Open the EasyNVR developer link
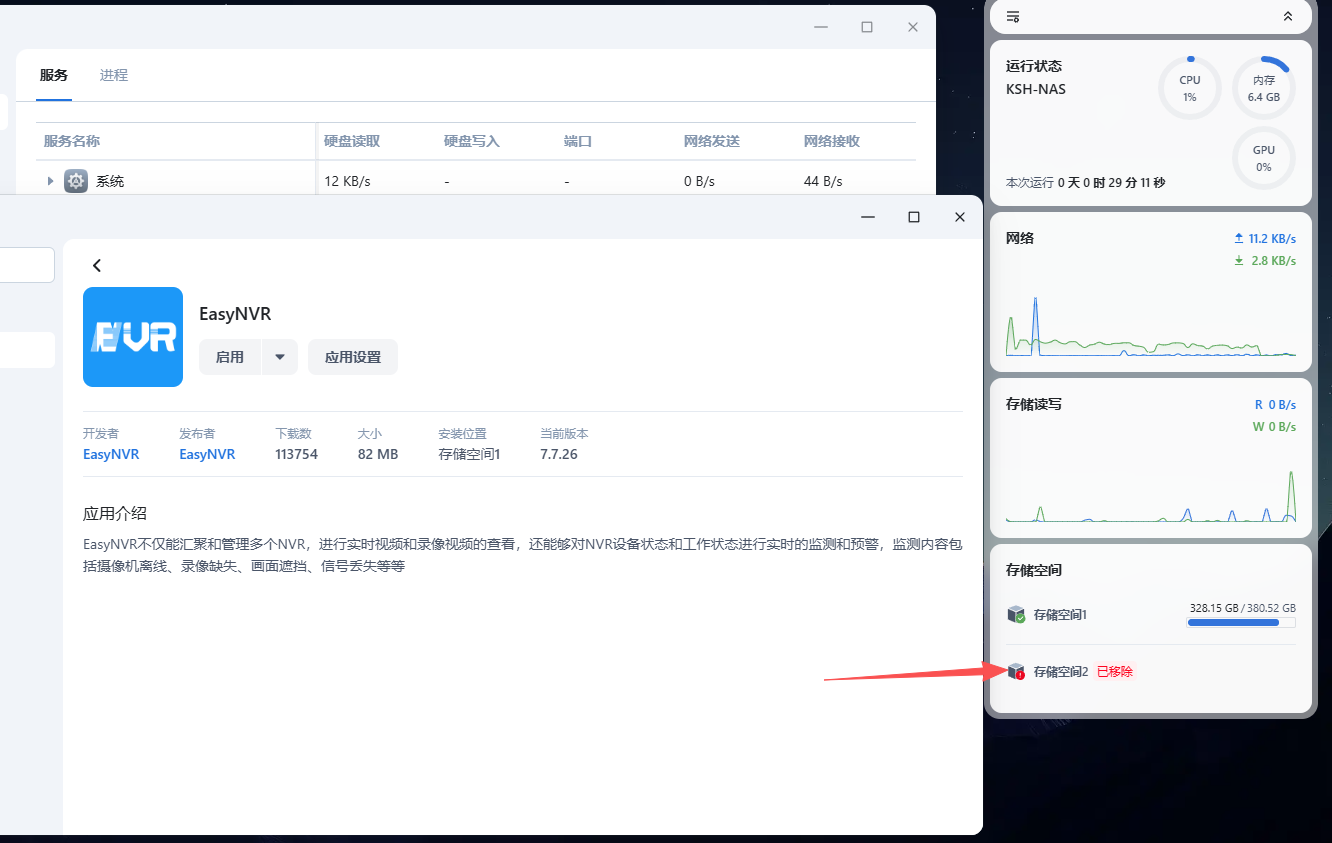Viewport: 1332px width, 843px height. (x=111, y=454)
